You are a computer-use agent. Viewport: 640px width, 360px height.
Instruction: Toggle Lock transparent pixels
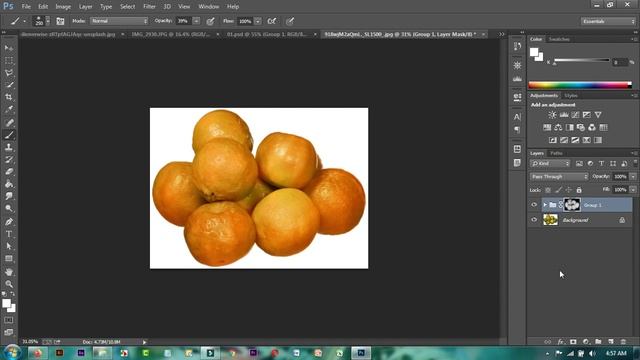[x=548, y=190]
